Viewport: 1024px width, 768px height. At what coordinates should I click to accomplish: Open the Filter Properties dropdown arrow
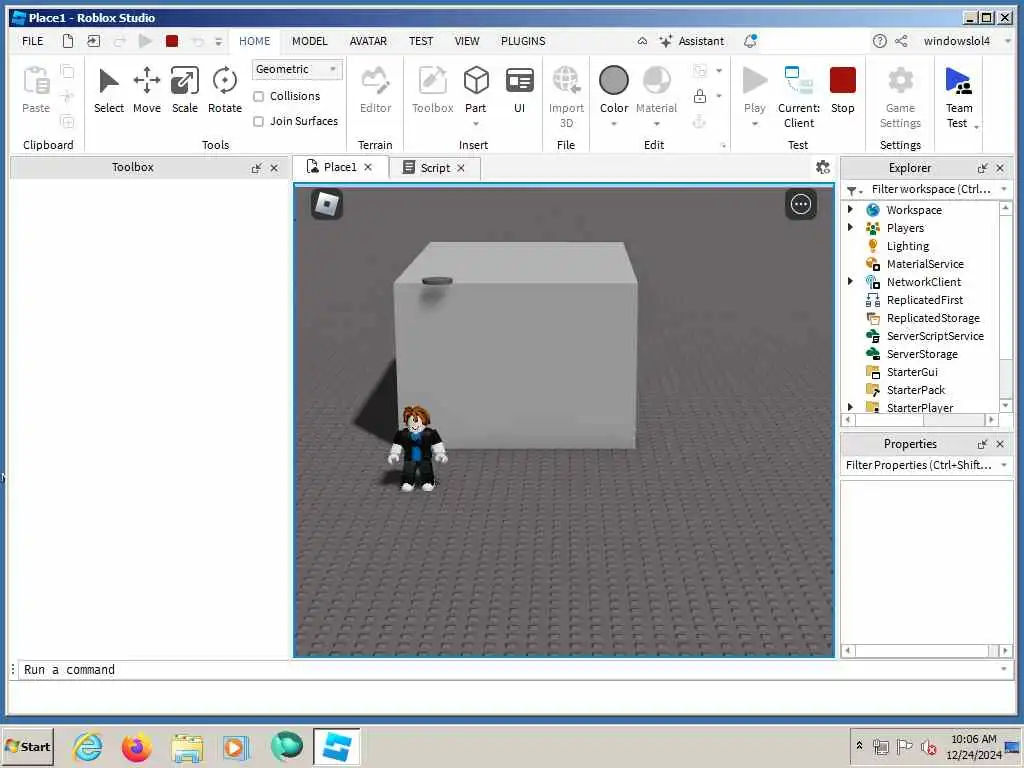tap(1004, 465)
